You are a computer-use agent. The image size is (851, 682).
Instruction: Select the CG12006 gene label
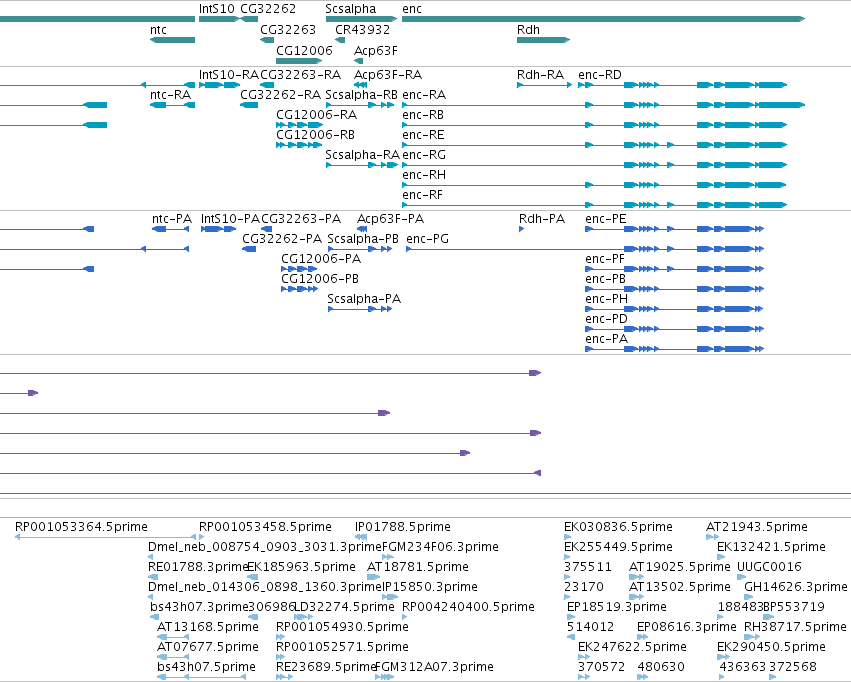(304, 50)
